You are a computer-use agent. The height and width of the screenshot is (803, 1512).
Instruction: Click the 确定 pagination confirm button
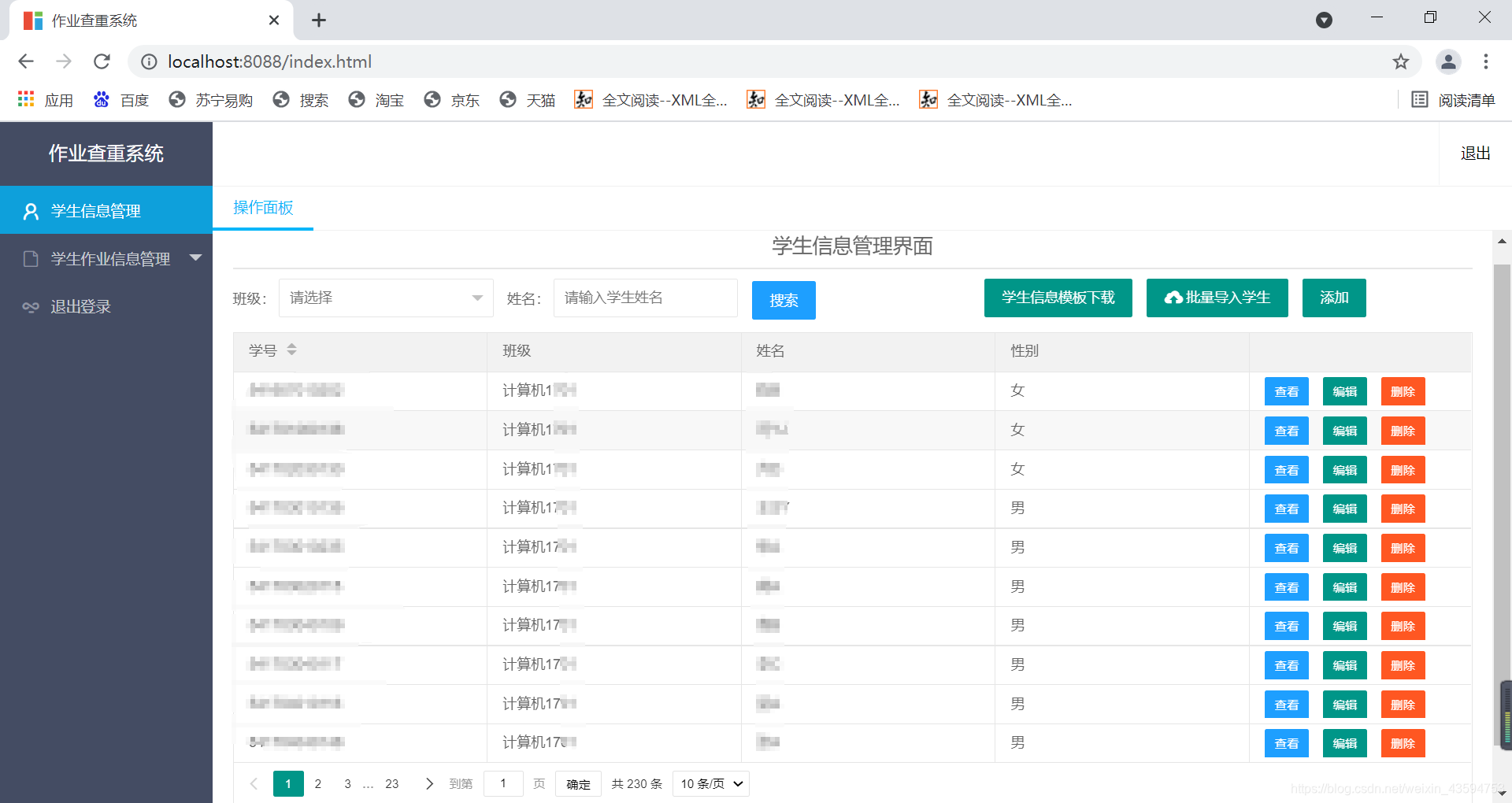coord(578,784)
